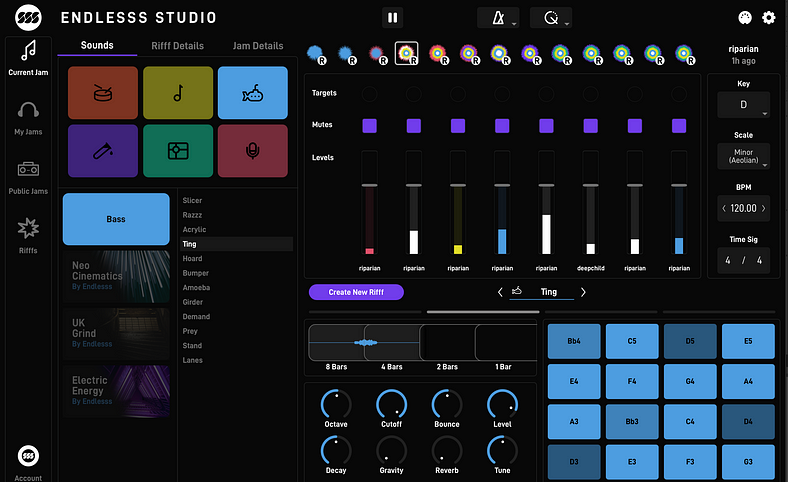
Task: Open UK Grind sound pack
Action: coord(116,334)
